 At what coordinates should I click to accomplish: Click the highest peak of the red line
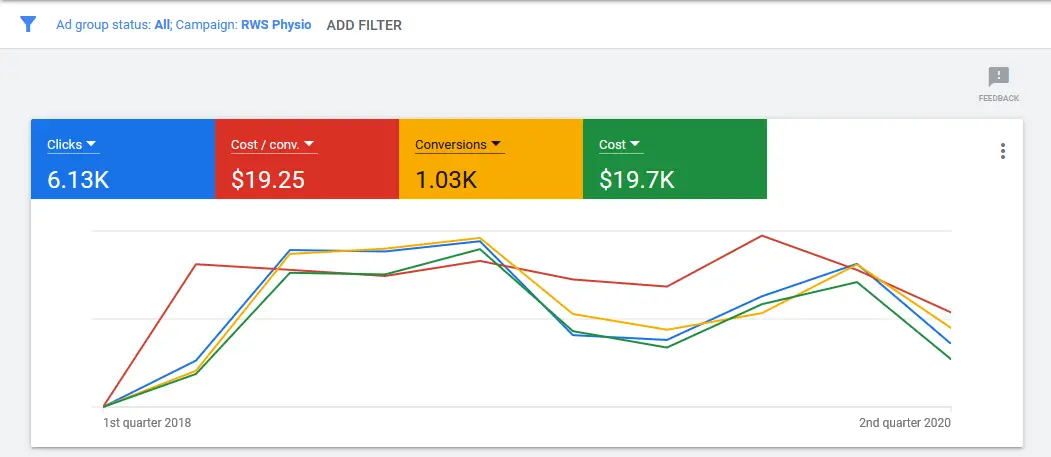[x=763, y=236]
